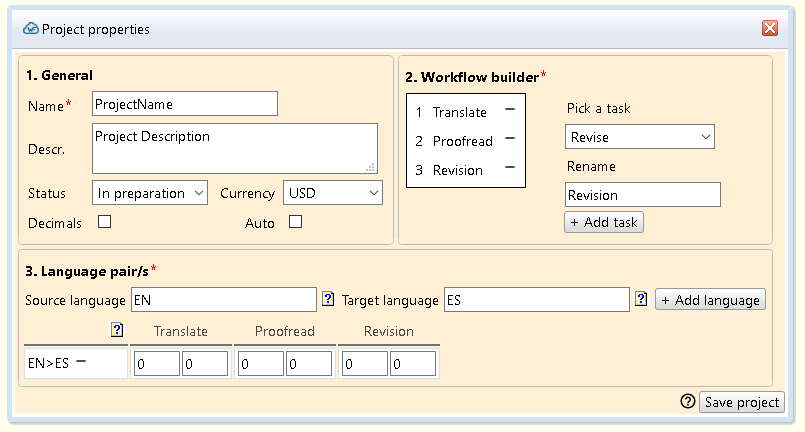Click the help circle beside Save project
The width and height of the screenshot is (805, 432).
(x=687, y=401)
